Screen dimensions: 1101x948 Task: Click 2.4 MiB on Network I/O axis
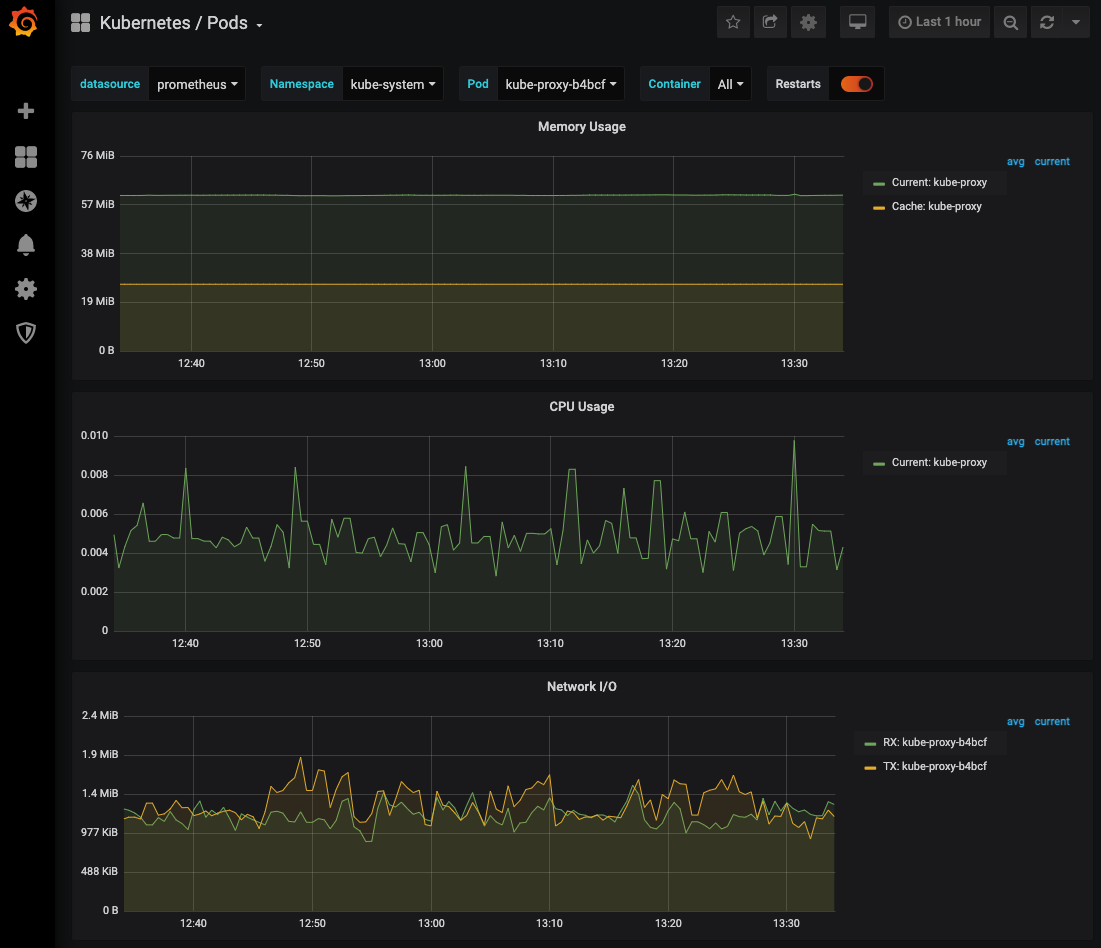click(100, 716)
